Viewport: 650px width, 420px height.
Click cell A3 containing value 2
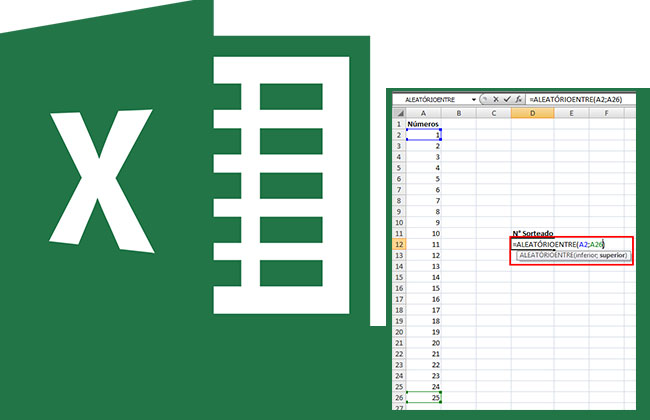[423, 146]
